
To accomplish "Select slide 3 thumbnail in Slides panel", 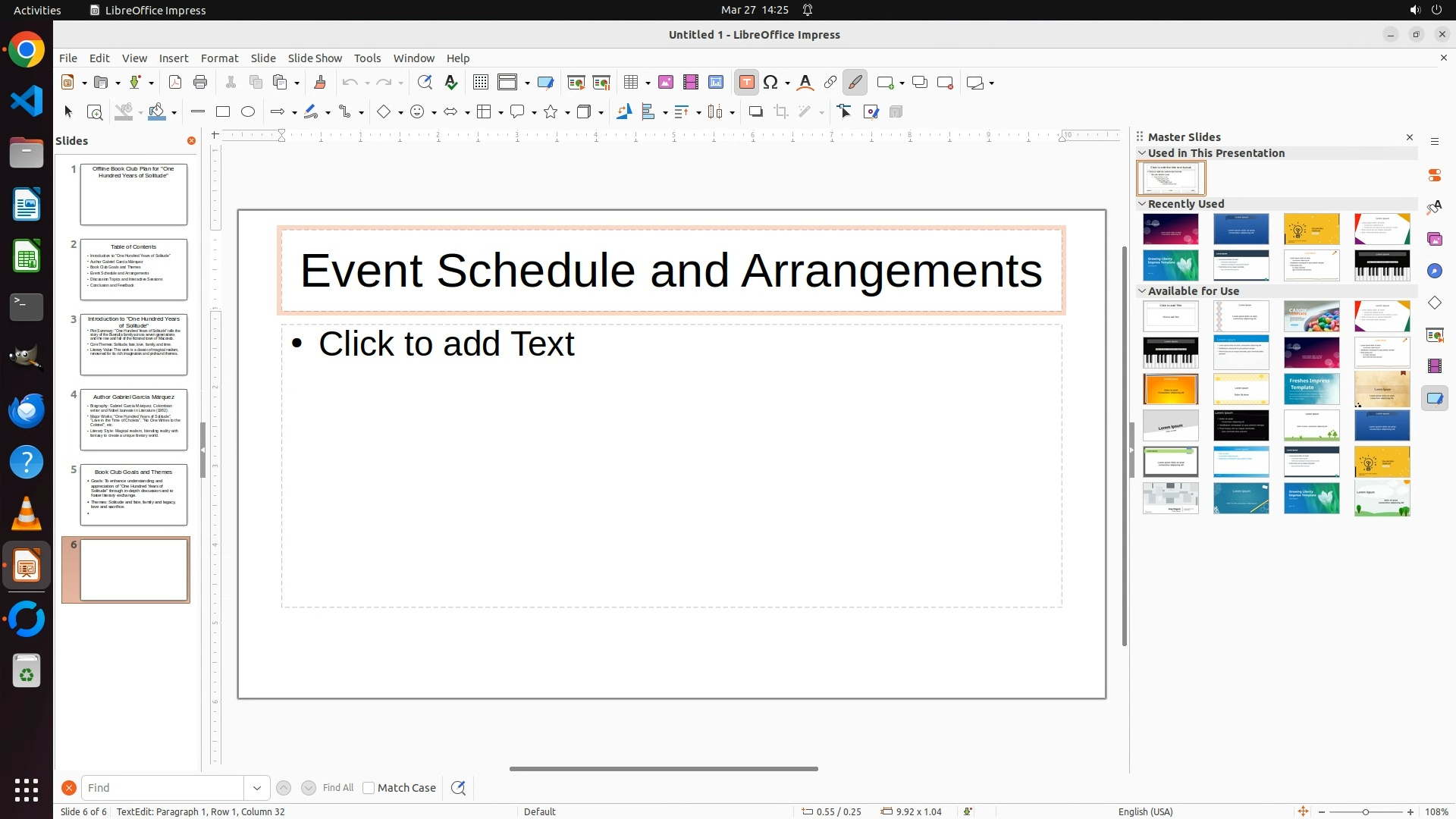I will click(133, 344).
